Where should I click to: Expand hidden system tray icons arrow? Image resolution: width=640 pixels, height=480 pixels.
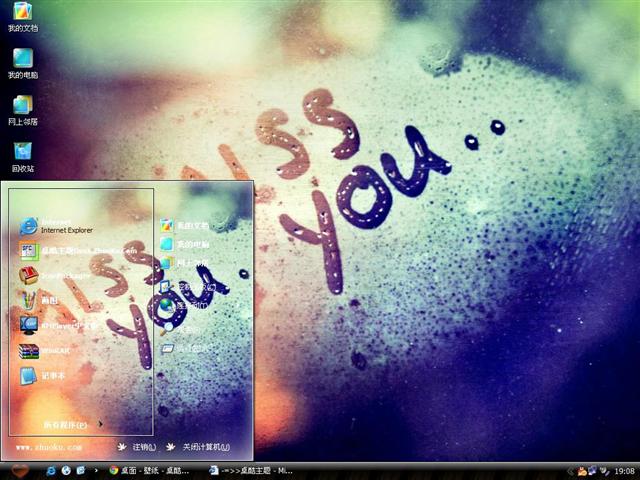click(571, 471)
